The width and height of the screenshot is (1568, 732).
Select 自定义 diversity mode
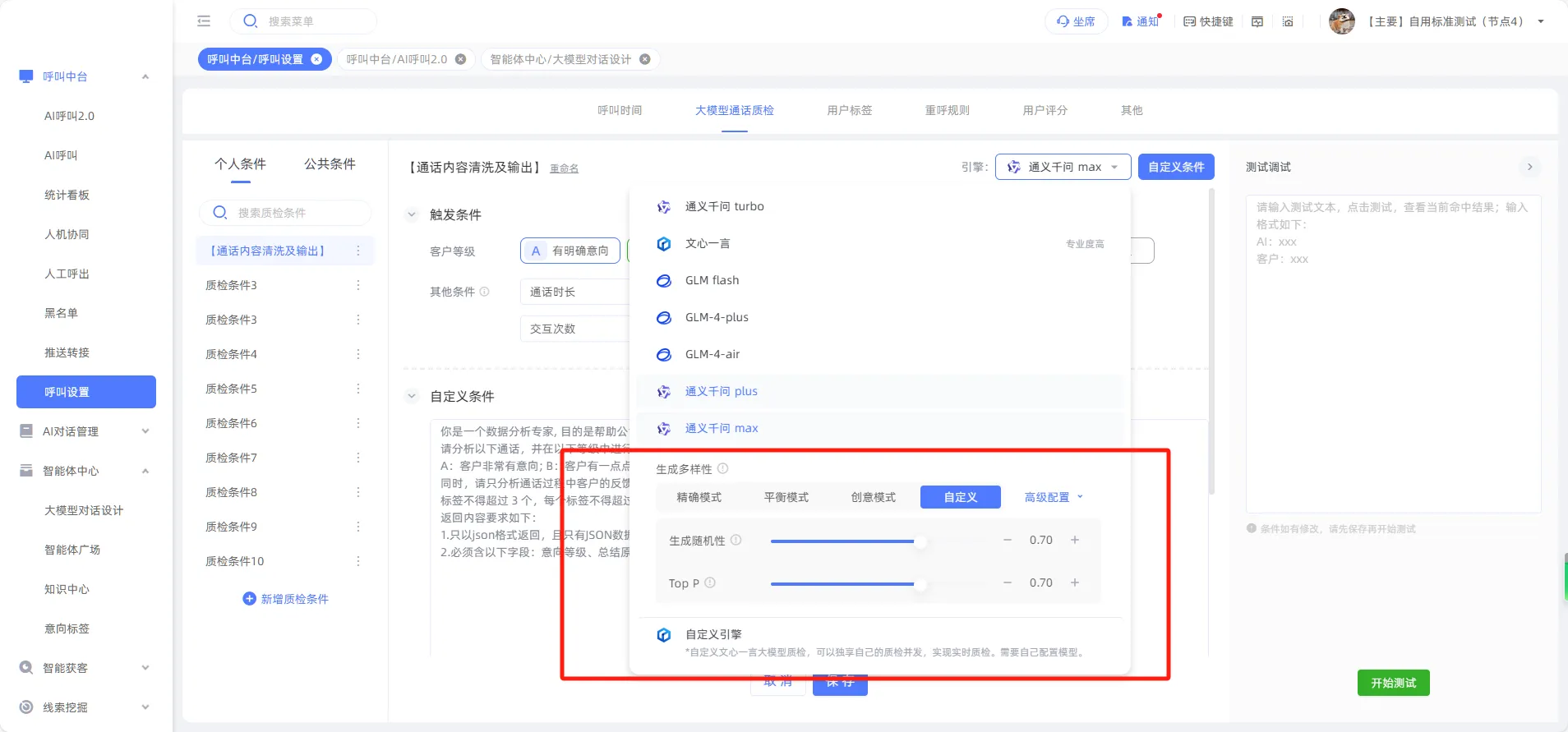961,497
